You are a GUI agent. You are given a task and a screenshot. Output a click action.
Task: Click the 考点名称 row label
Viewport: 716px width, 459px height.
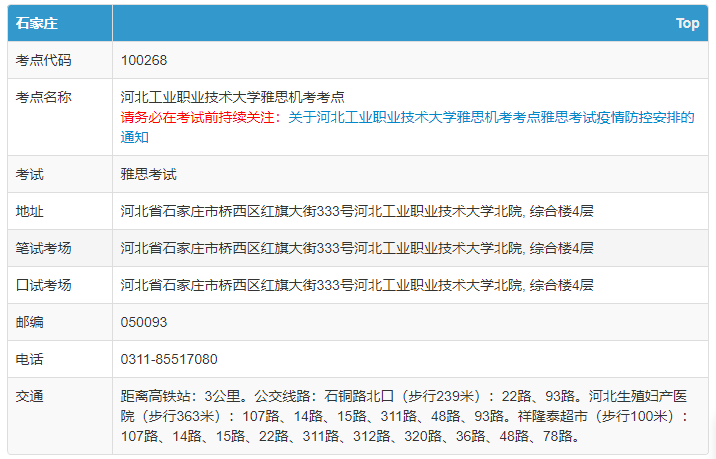(43, 97)
